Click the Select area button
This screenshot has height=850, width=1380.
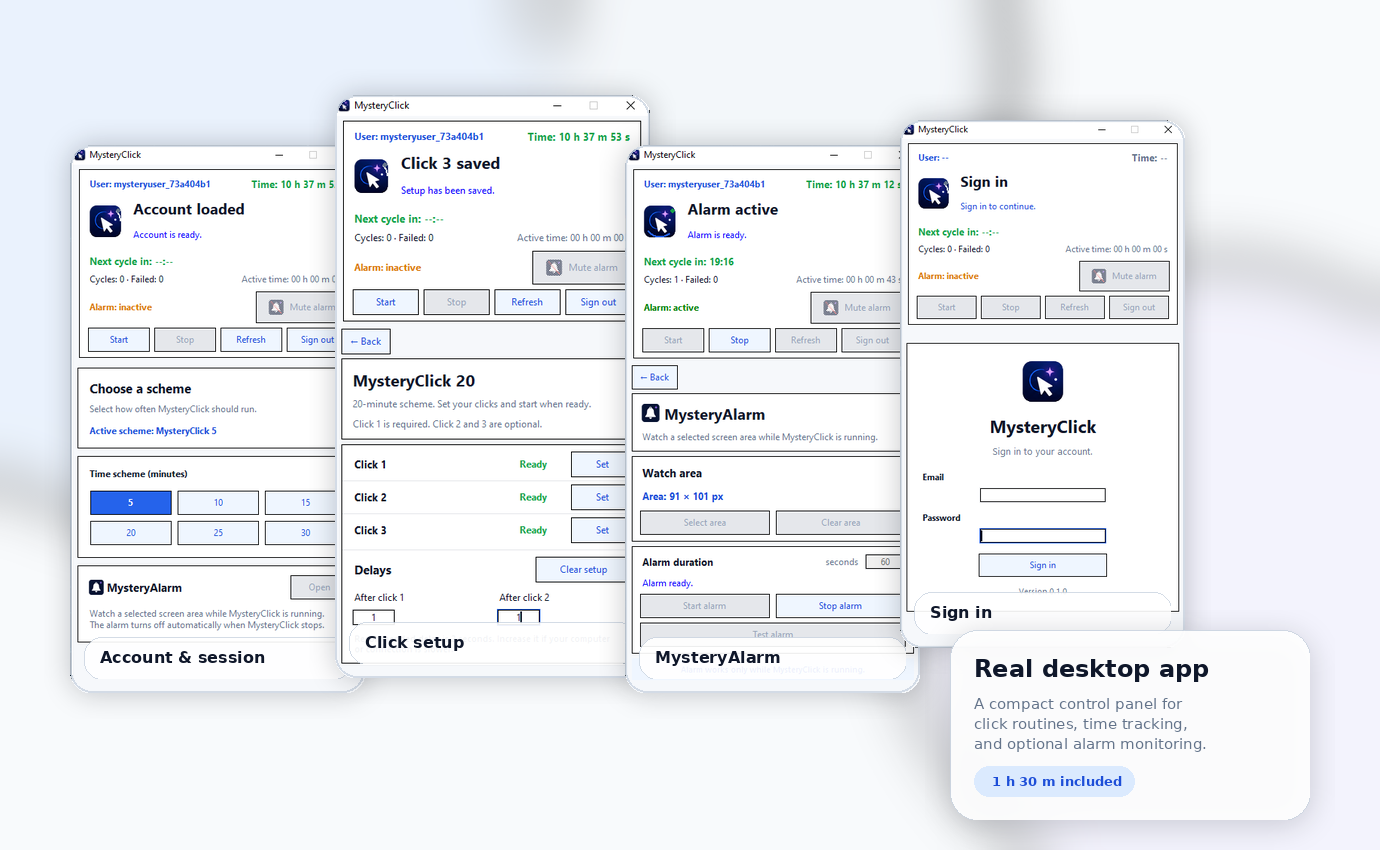point(705,523)
